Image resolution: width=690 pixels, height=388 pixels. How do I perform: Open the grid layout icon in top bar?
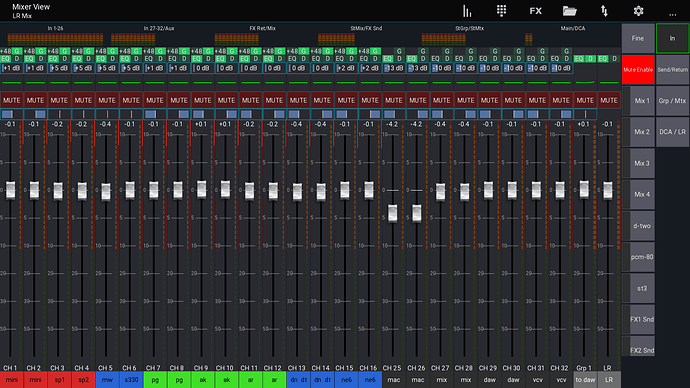point(501,11)
